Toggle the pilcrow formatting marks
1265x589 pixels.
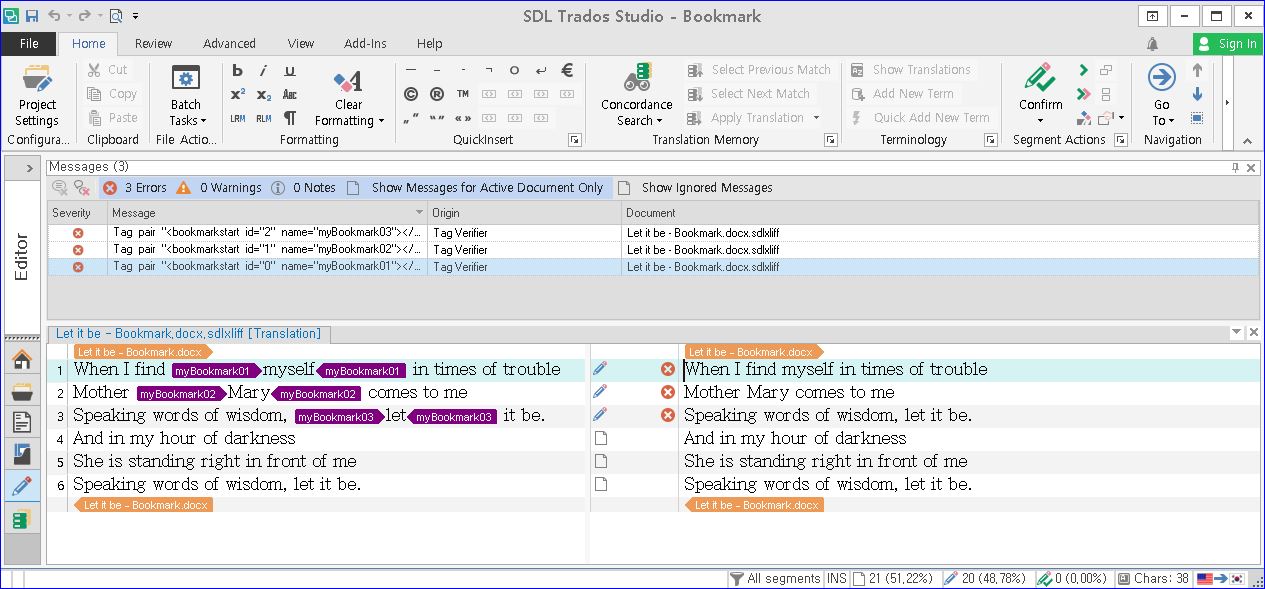[x=290, y=118]
